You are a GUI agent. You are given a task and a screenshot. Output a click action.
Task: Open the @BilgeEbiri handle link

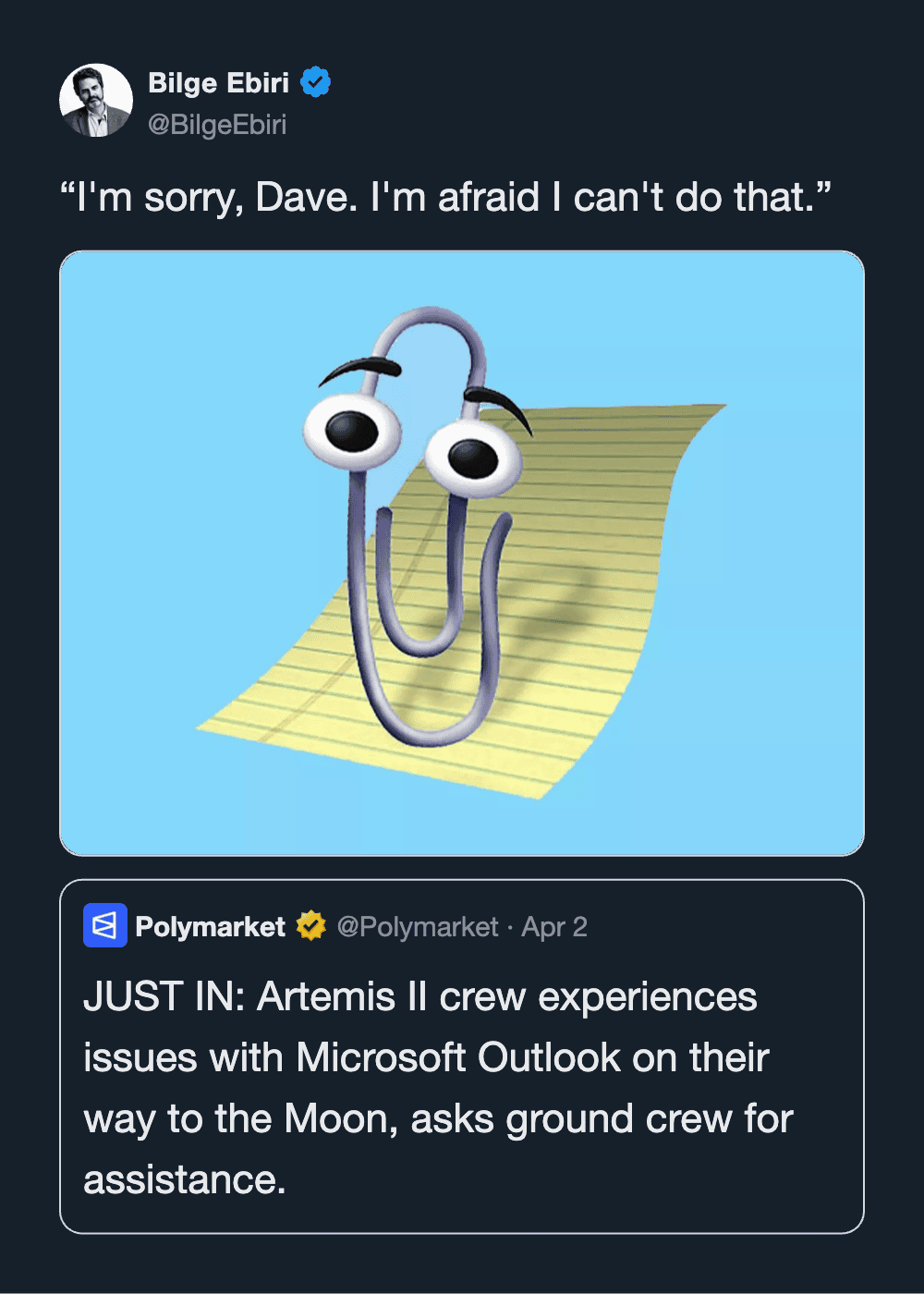pyautogui.click(x=217, y=124)
